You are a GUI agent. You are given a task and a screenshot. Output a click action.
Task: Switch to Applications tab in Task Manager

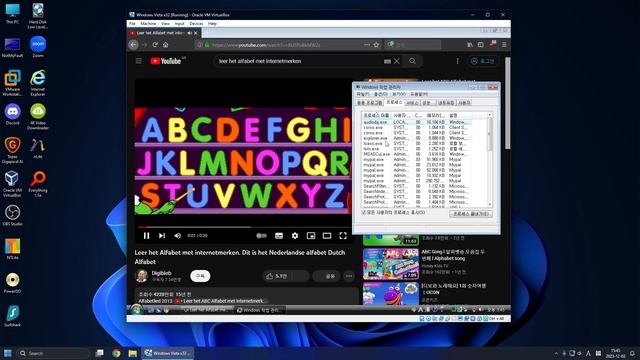[370, 103]
